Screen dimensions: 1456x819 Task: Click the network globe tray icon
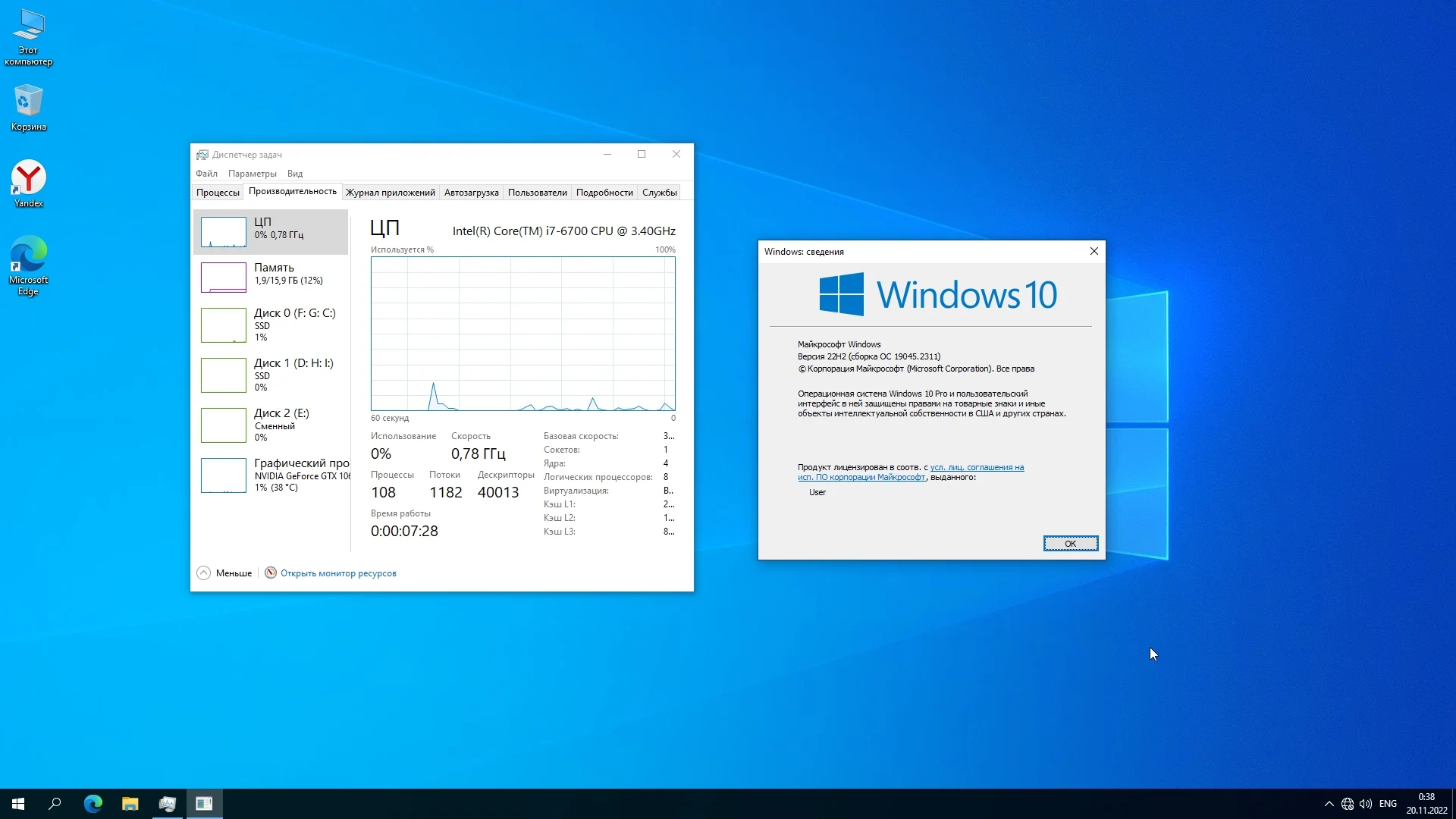pyautogui.click(x=1348, y=804)
